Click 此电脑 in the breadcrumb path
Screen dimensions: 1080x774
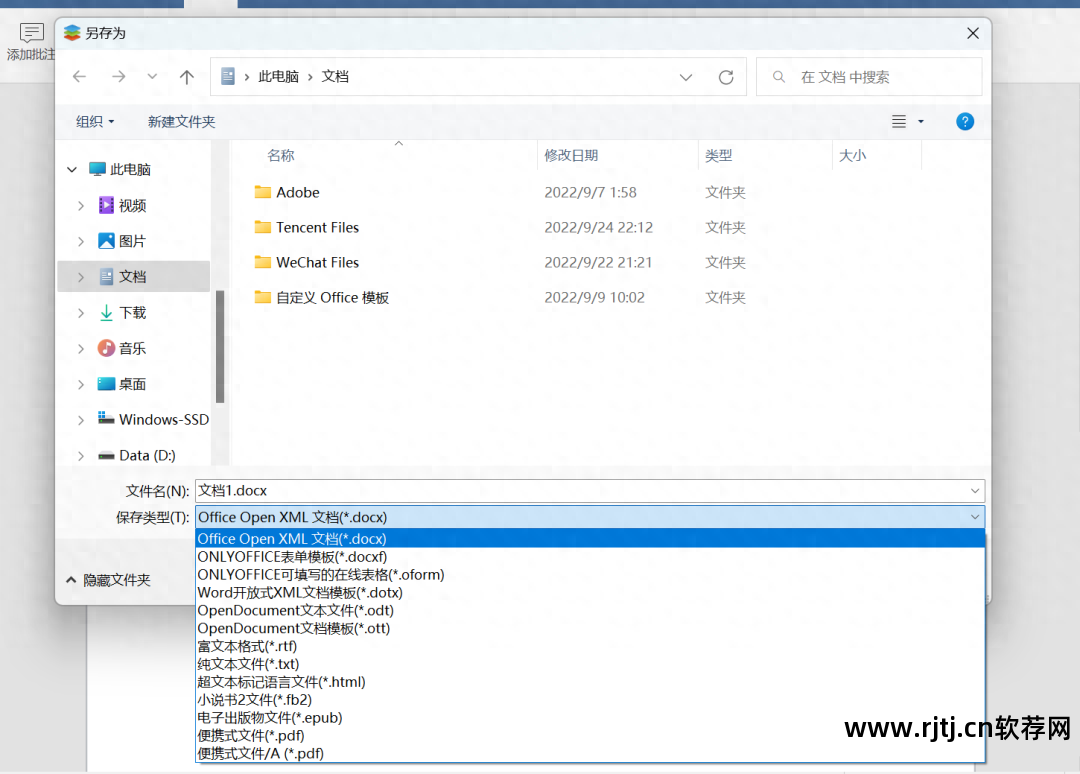point(277,75)
